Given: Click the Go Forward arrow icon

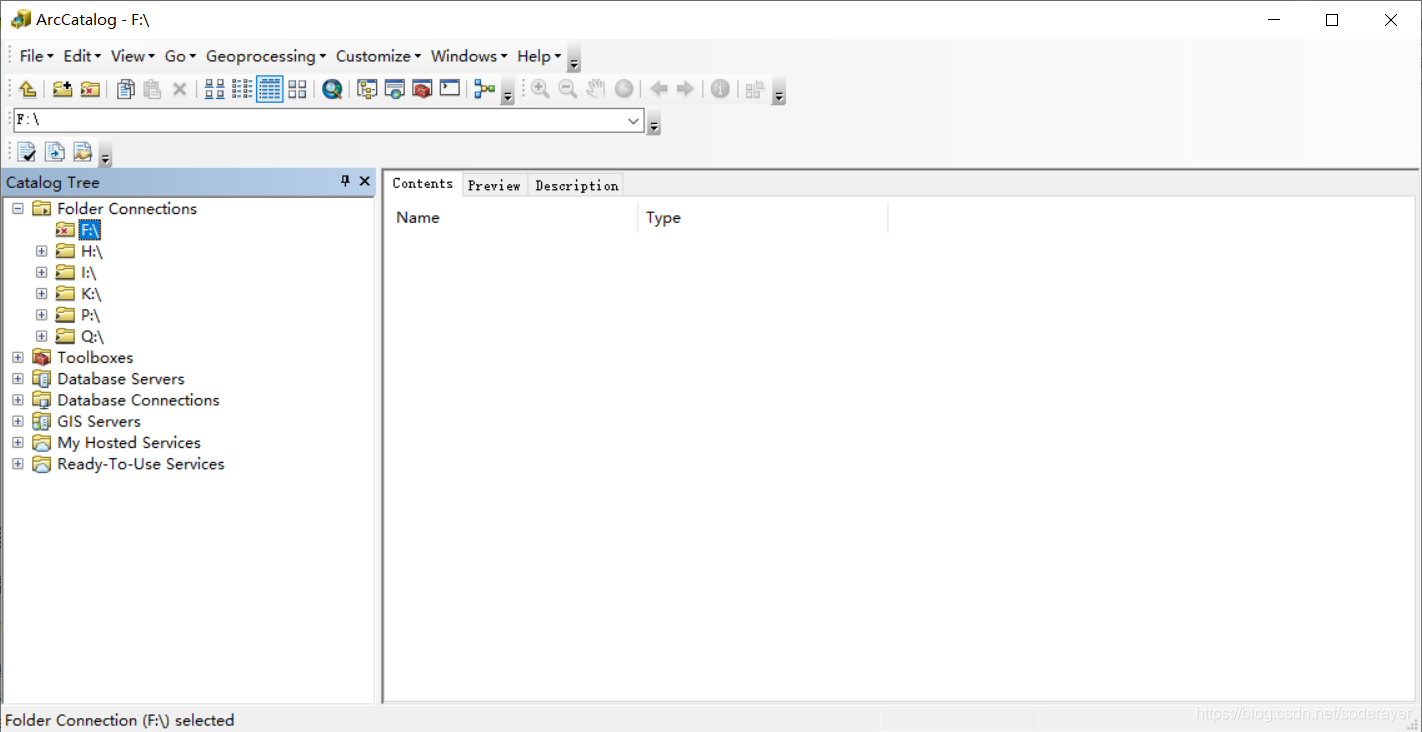Looking at the screenshot, I should [x=685, y=89].
